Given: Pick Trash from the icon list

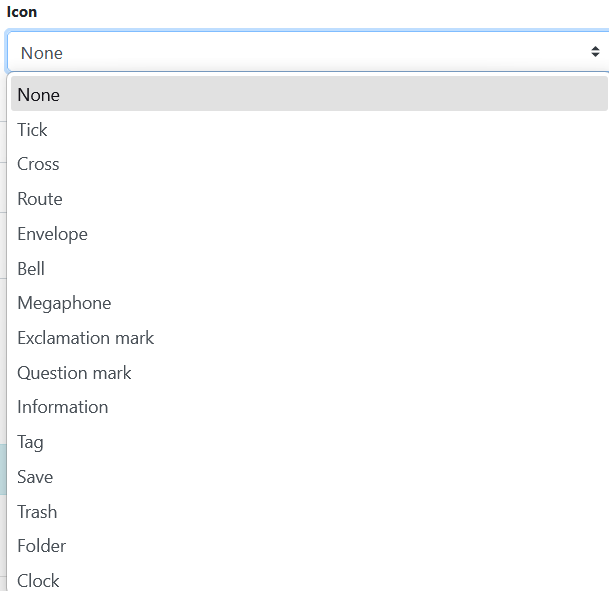Looking at the screenshot, I should click(37, 512).
